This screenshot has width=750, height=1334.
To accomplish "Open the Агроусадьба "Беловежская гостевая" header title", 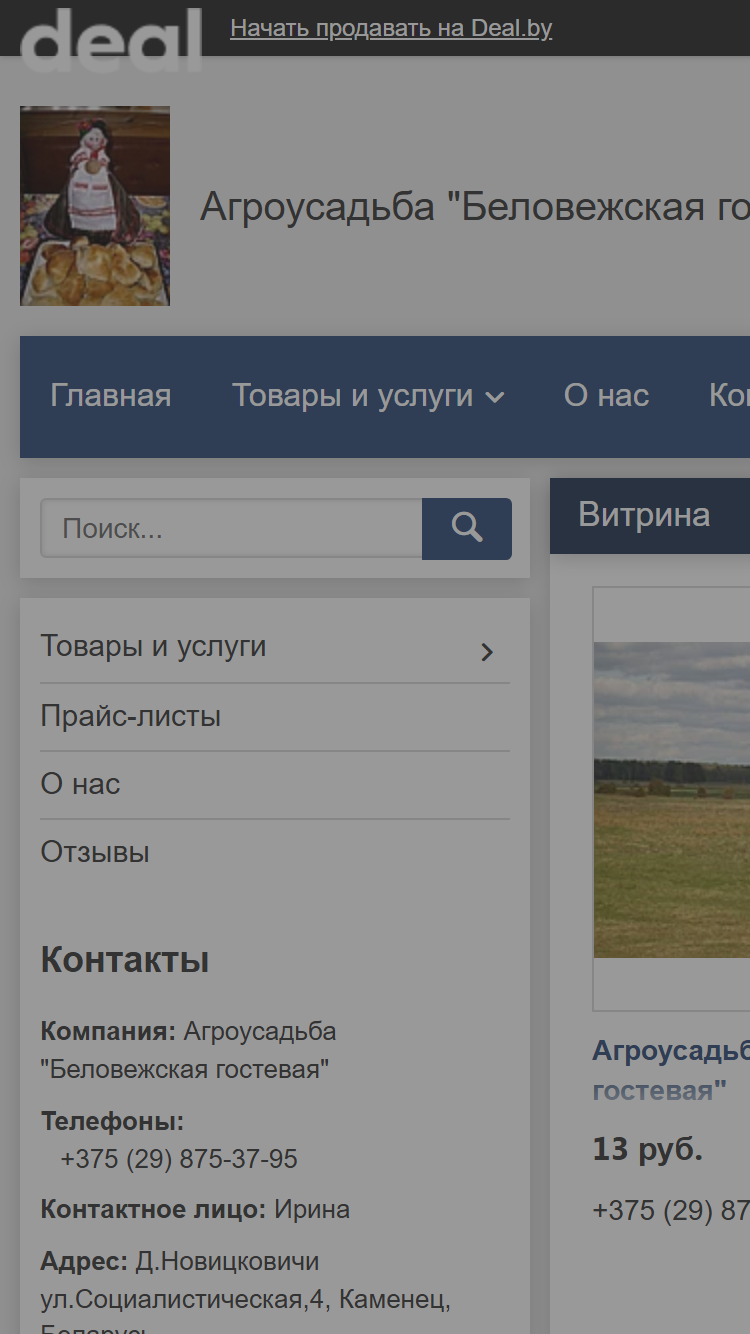I will 475,206.
